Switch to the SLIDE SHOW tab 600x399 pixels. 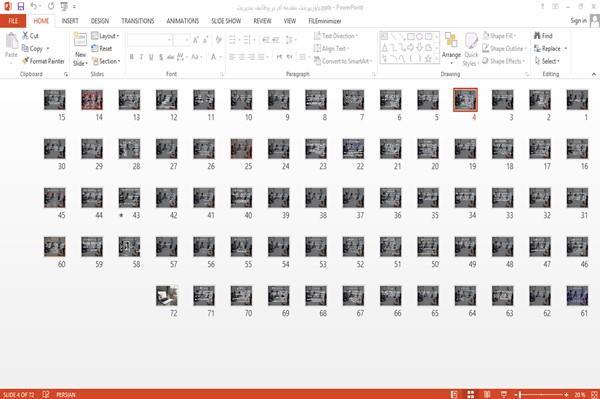[226, 21]
